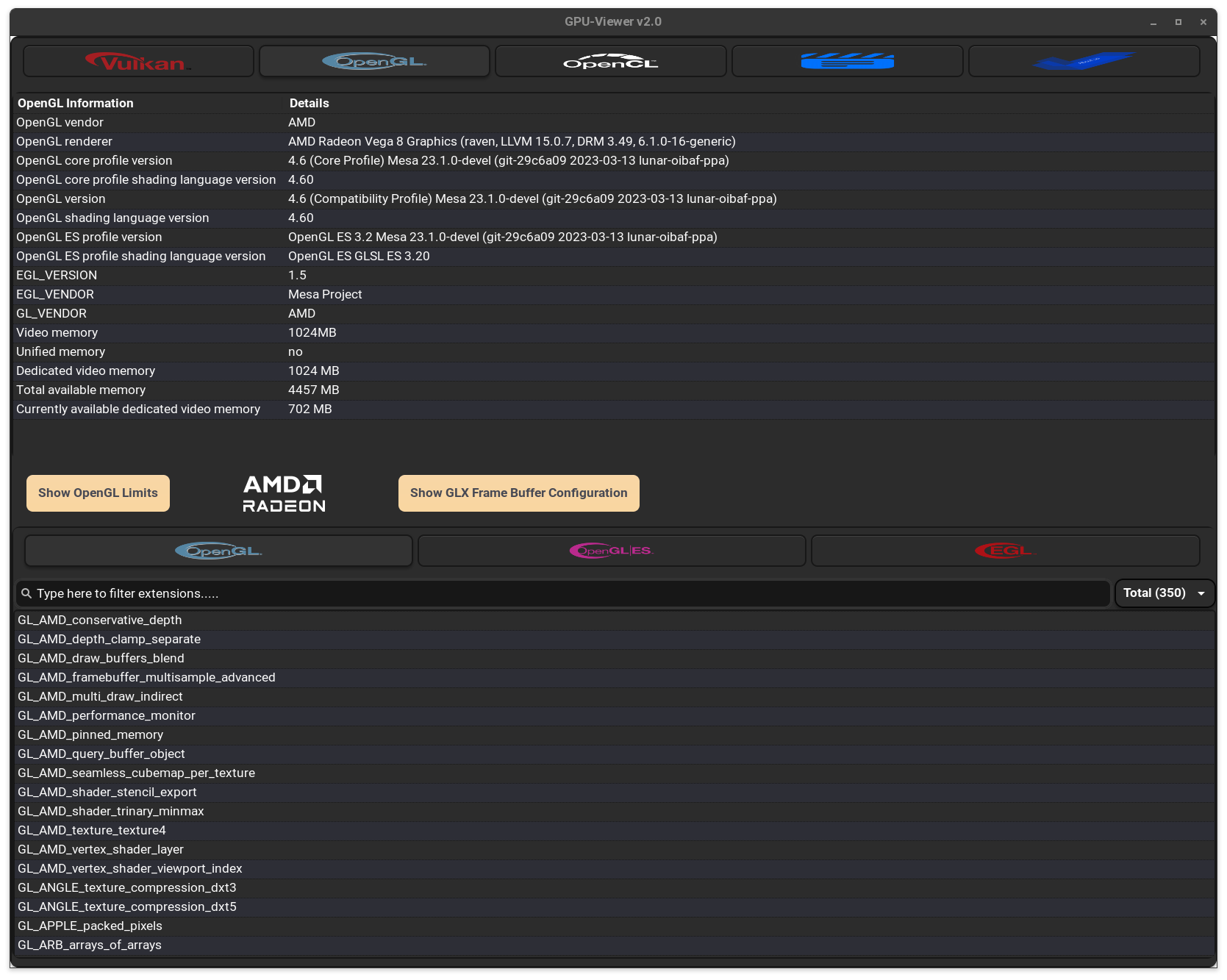This screenshot has height=980, width=1227.
Task: Click the blue clapperboard icon tab
Action: pyautogui.click(x=847, y=62)
